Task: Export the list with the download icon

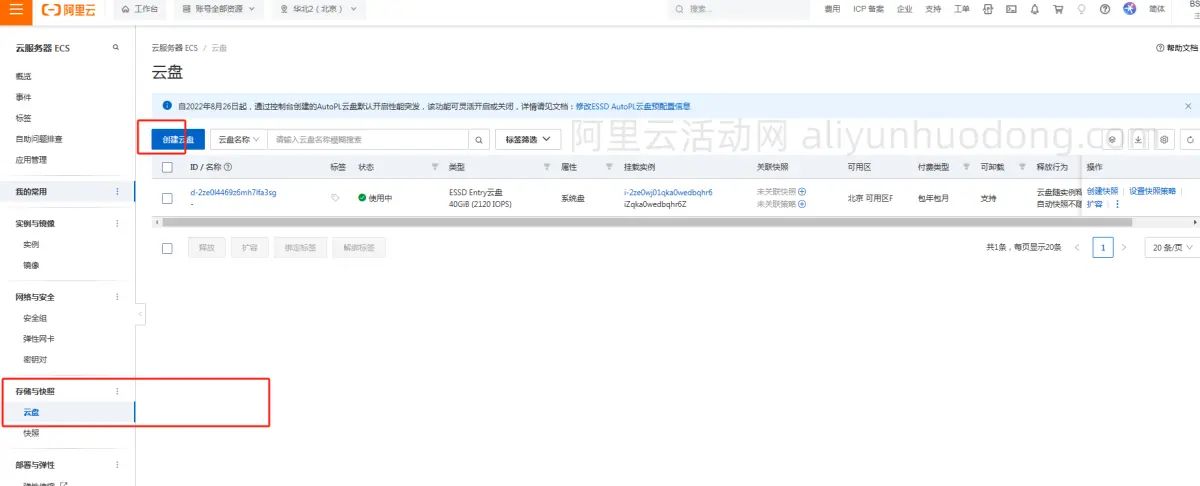Action: (1138, 140)
